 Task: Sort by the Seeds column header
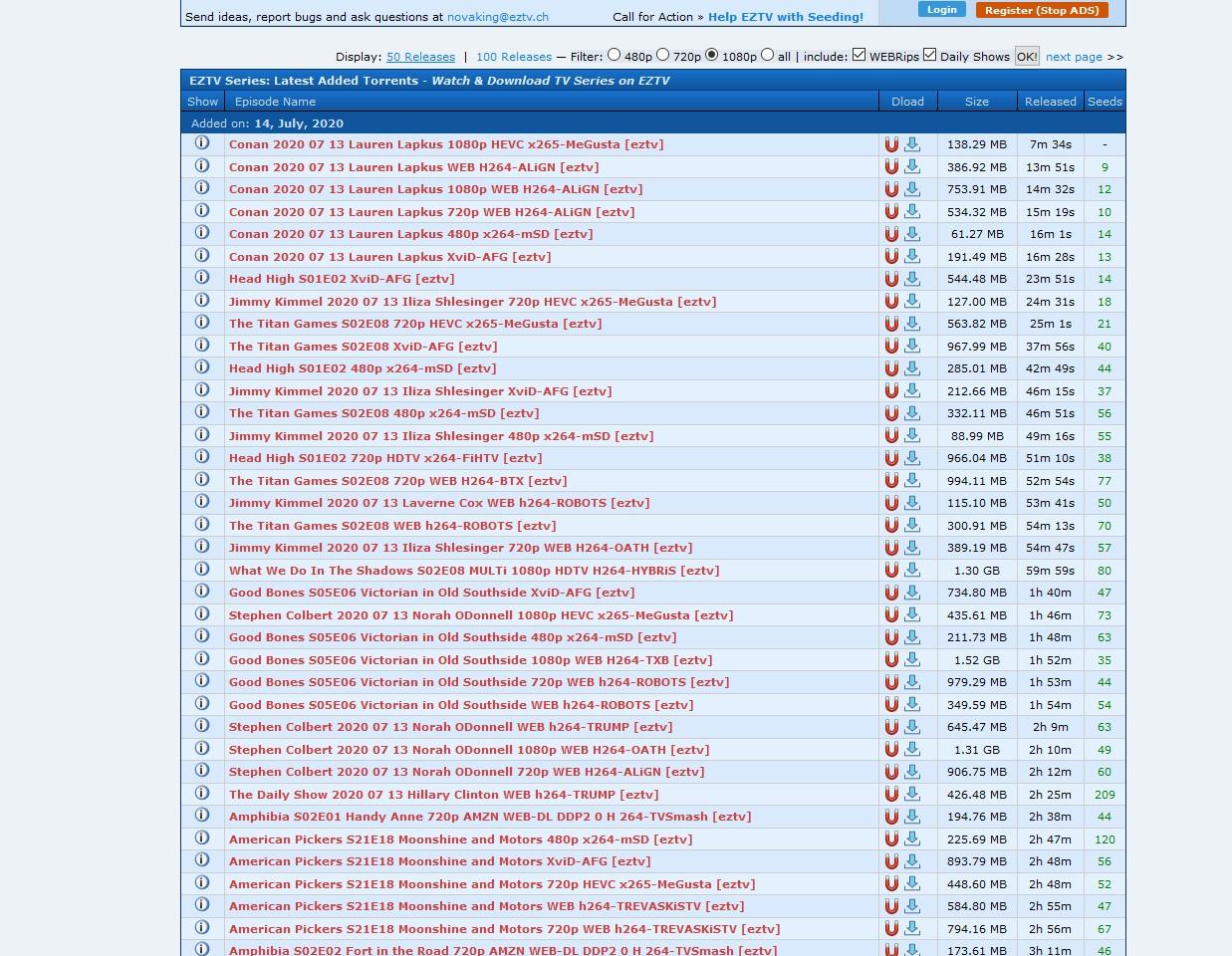pyautogui.click(x=1104, y=101)
